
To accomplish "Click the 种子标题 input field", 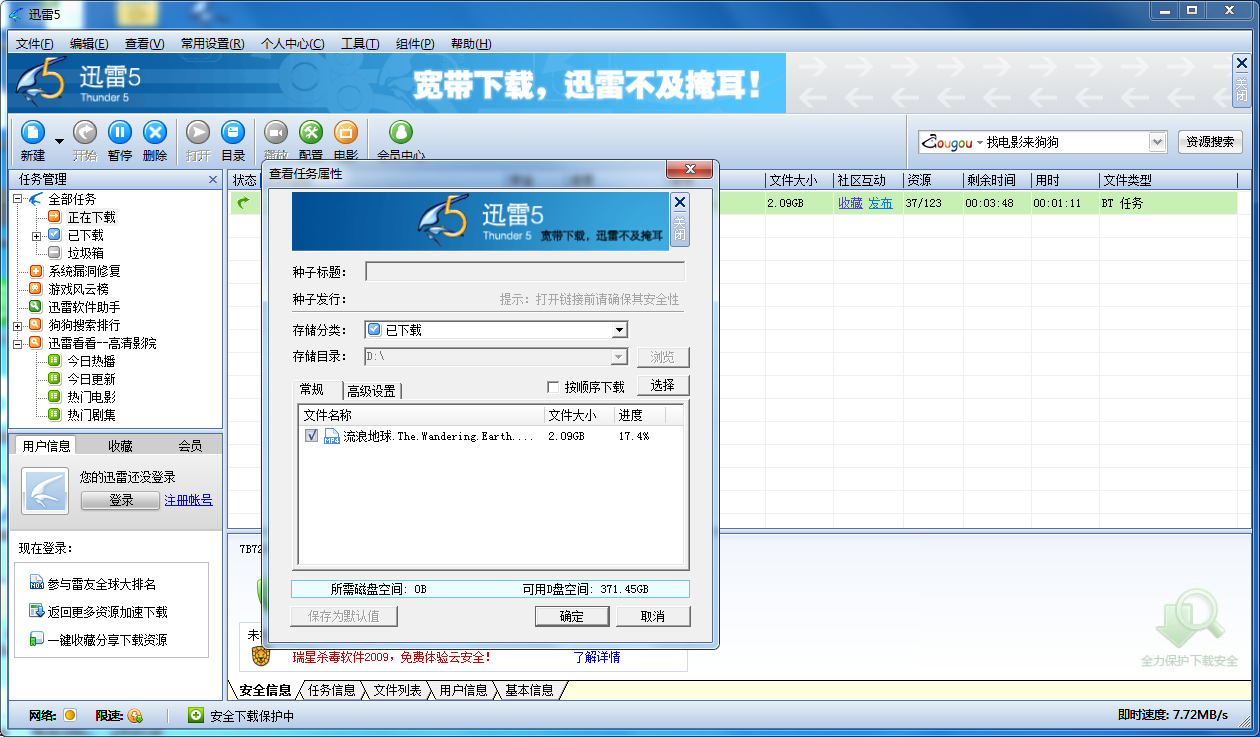I will point(525,271).
